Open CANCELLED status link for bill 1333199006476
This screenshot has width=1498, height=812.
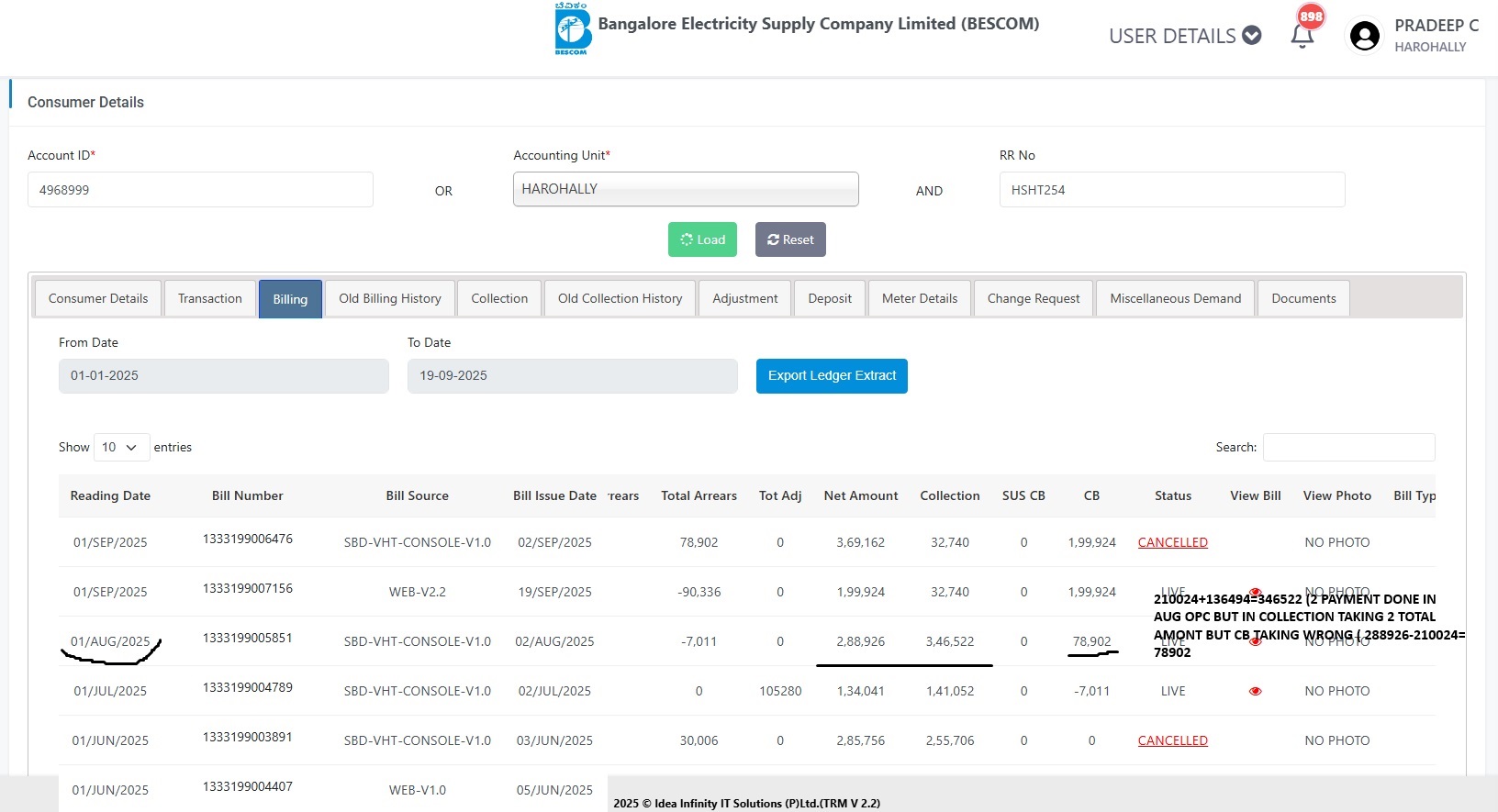(x=1172, y=542)
